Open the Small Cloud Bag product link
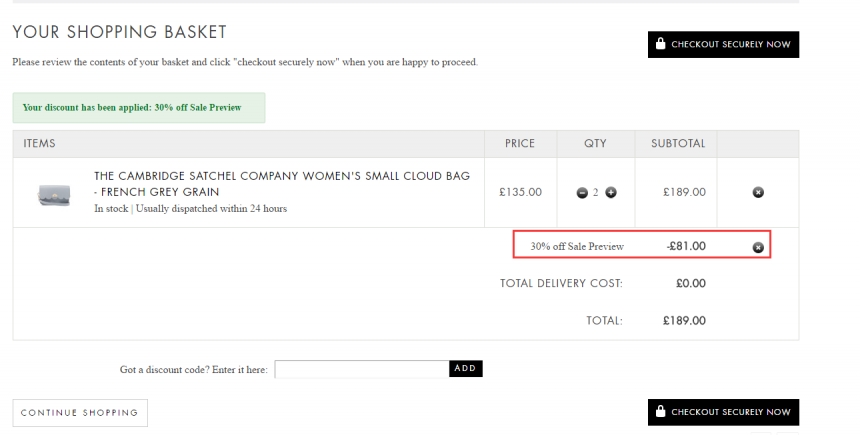Viewport: 860px width, 435px height. (282, 184)
